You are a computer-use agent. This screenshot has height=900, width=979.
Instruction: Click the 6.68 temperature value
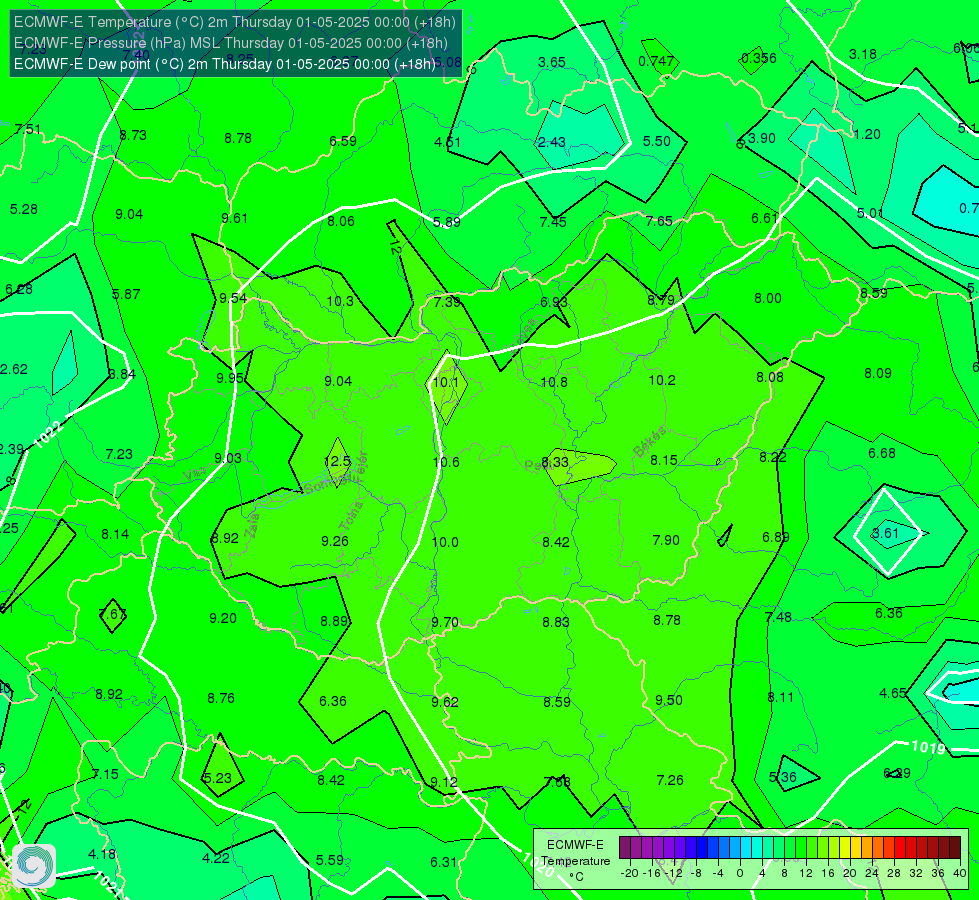click(x=882, y=453)
